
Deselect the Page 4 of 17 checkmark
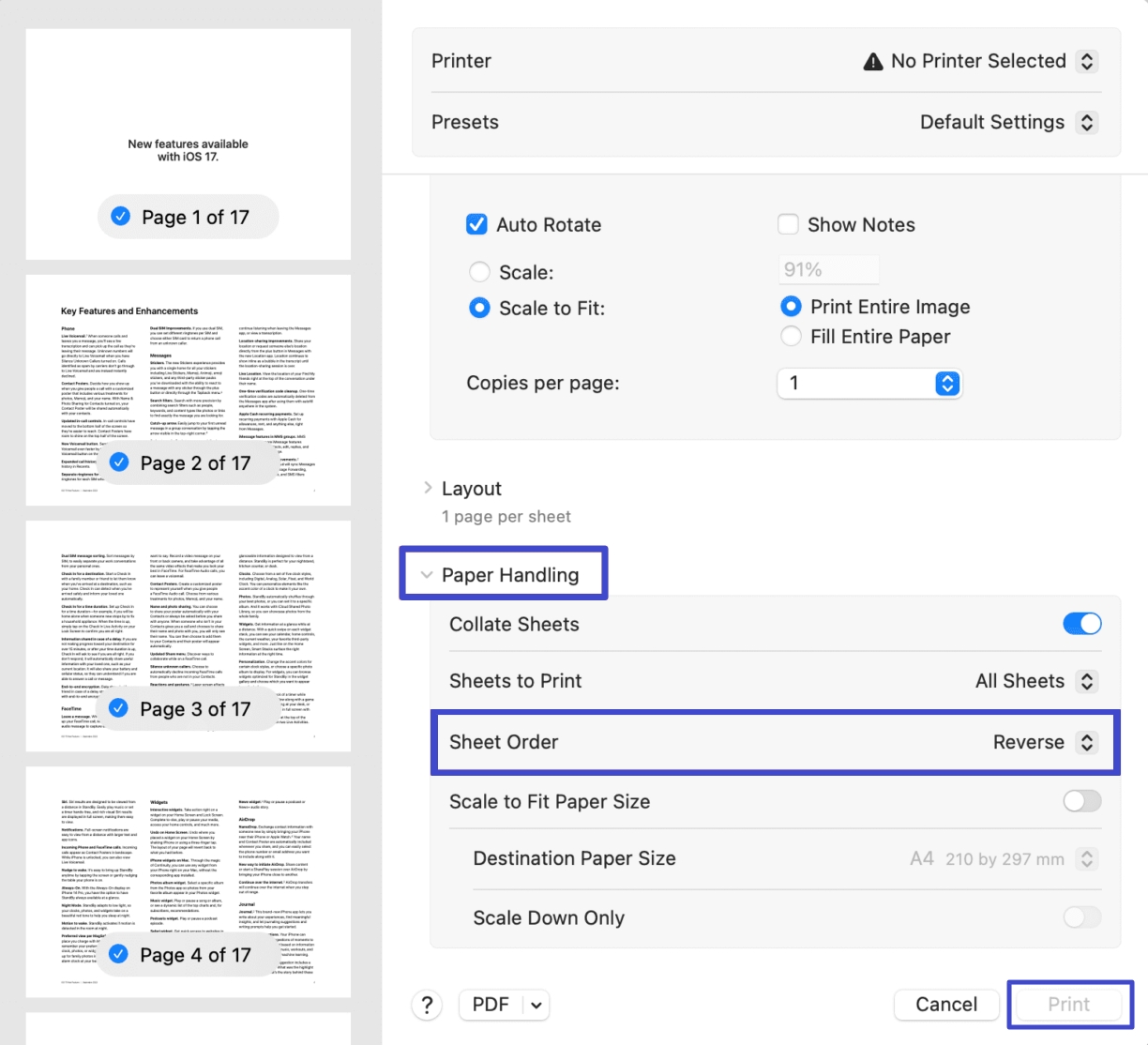[119, 953]
